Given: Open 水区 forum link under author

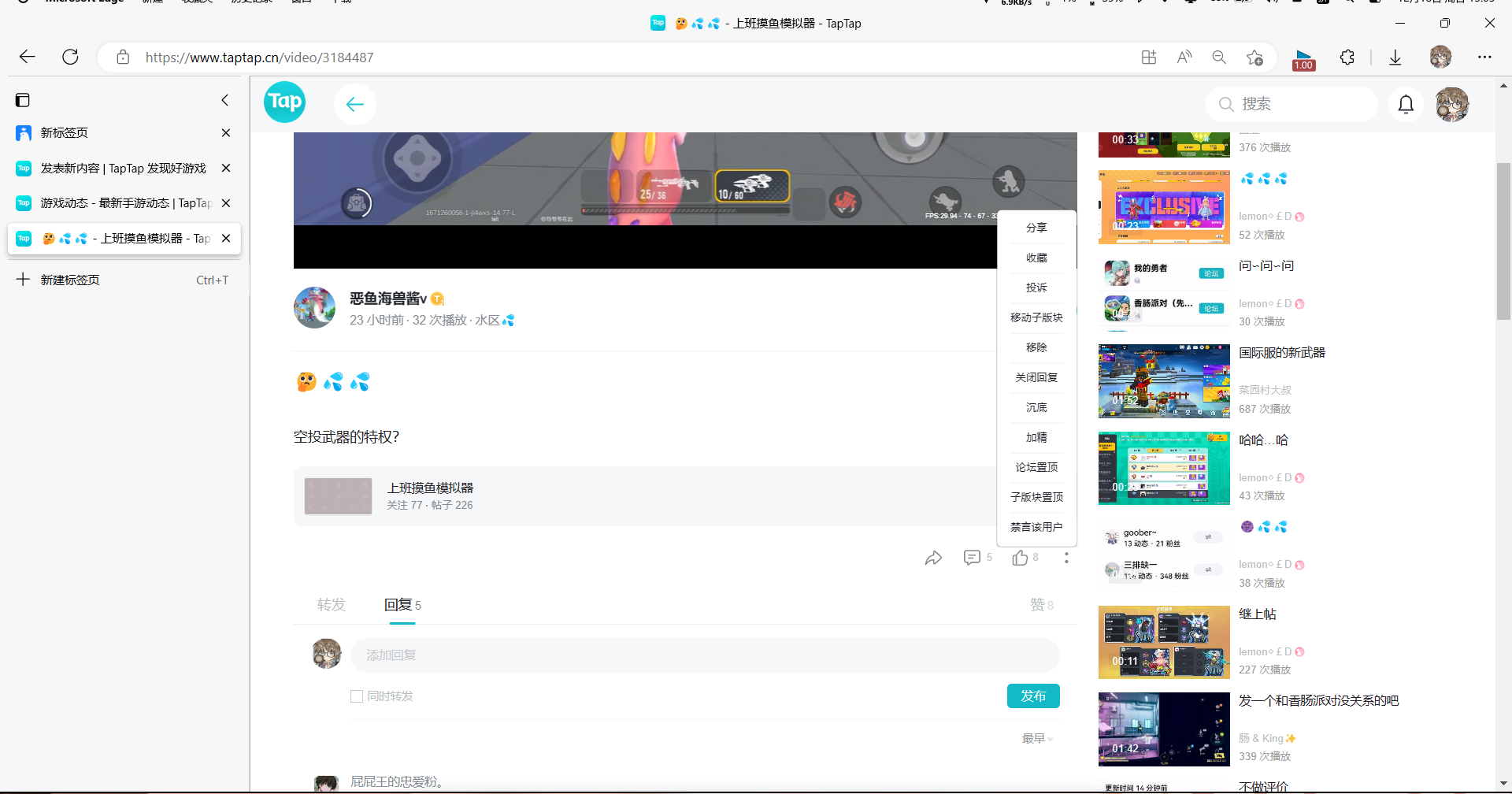Looking at the screenshot, I should [x=494, y=321].
